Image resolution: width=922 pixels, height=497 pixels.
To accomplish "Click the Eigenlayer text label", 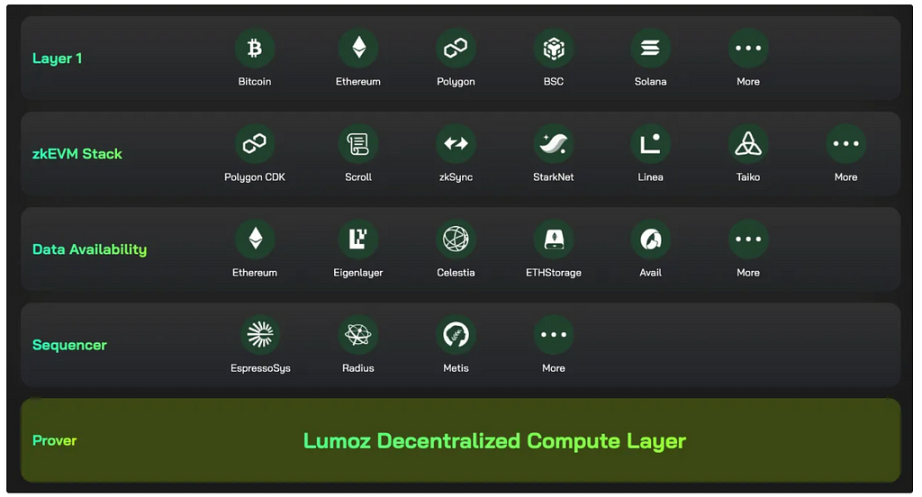I will [x=358, y=273].
